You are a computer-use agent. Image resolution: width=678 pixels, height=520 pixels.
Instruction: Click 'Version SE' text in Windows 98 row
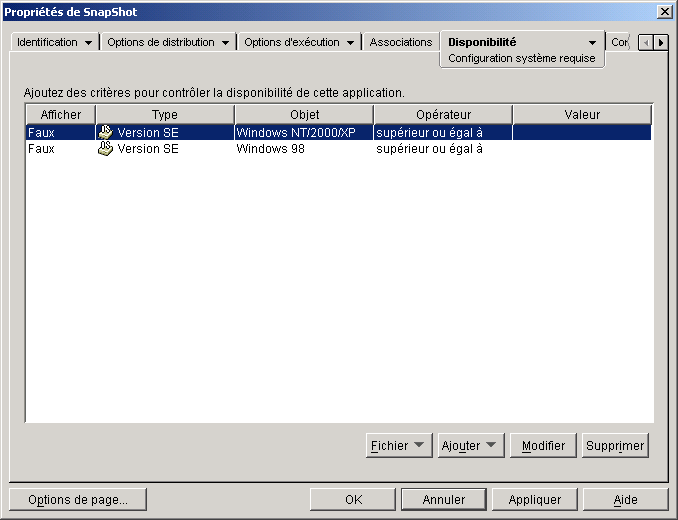[x=148, y=149]
